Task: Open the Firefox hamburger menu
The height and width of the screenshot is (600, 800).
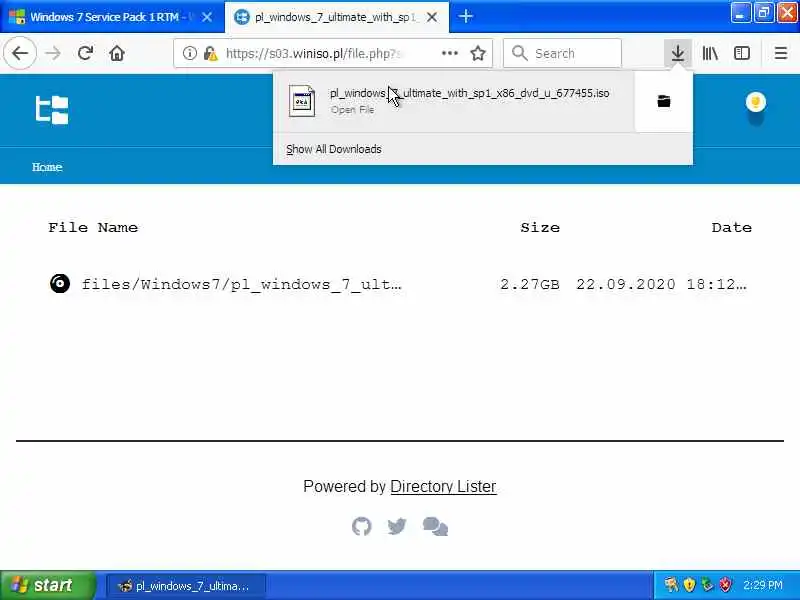Action: (x=781, y=53)
